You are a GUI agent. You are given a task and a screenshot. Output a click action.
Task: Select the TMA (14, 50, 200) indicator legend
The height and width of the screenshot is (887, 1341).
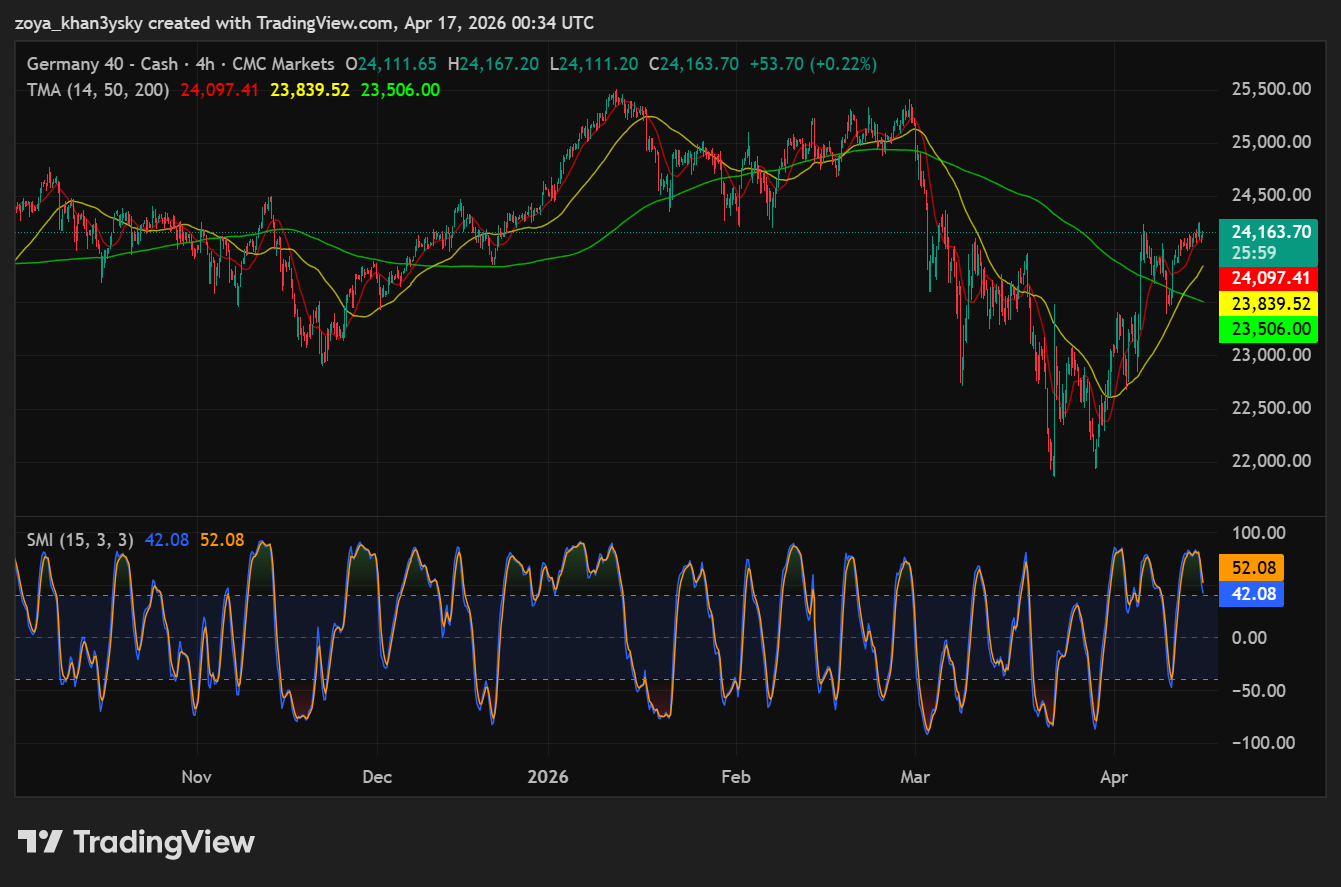tap(97, 90)
